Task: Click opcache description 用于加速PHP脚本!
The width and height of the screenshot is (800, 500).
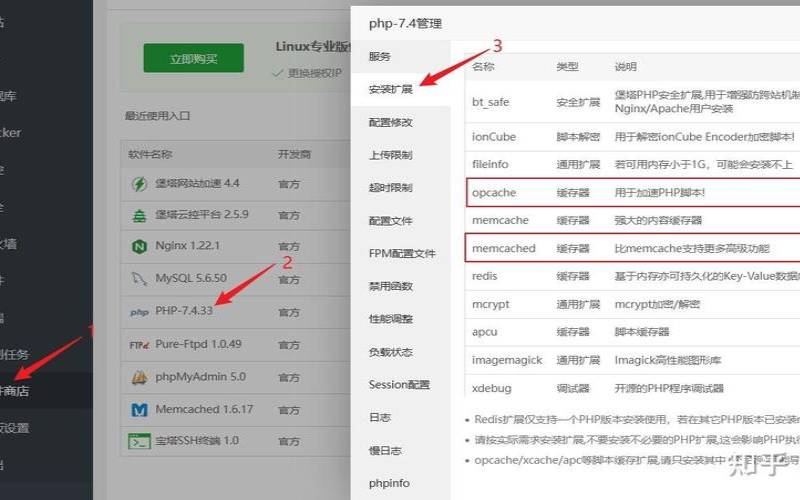Action: pyautogui.click(x=660, y=193)
